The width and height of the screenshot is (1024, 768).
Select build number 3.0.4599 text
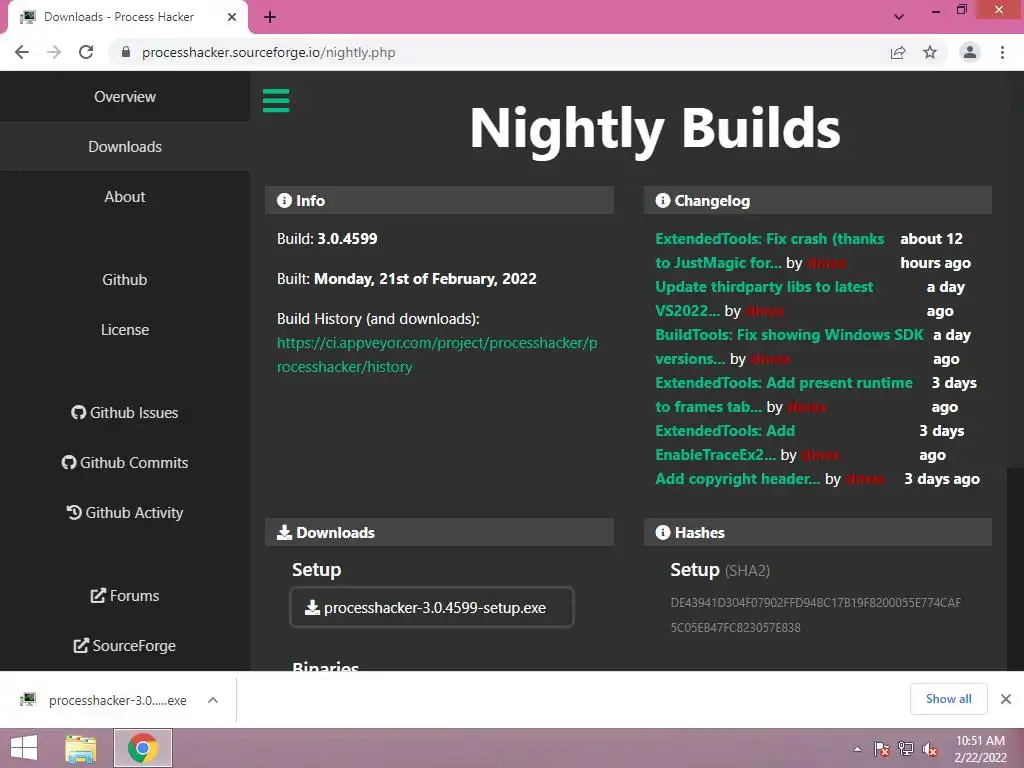point(347,238)
